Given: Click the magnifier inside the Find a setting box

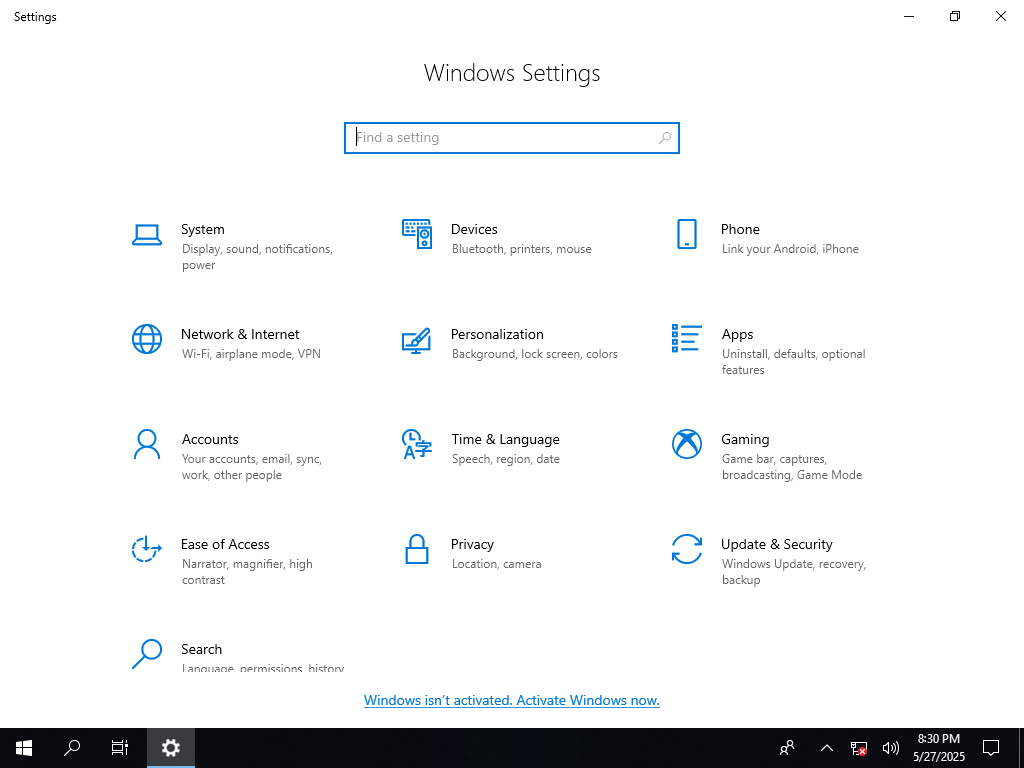Looking at the screenshot, I should [665, 138].
